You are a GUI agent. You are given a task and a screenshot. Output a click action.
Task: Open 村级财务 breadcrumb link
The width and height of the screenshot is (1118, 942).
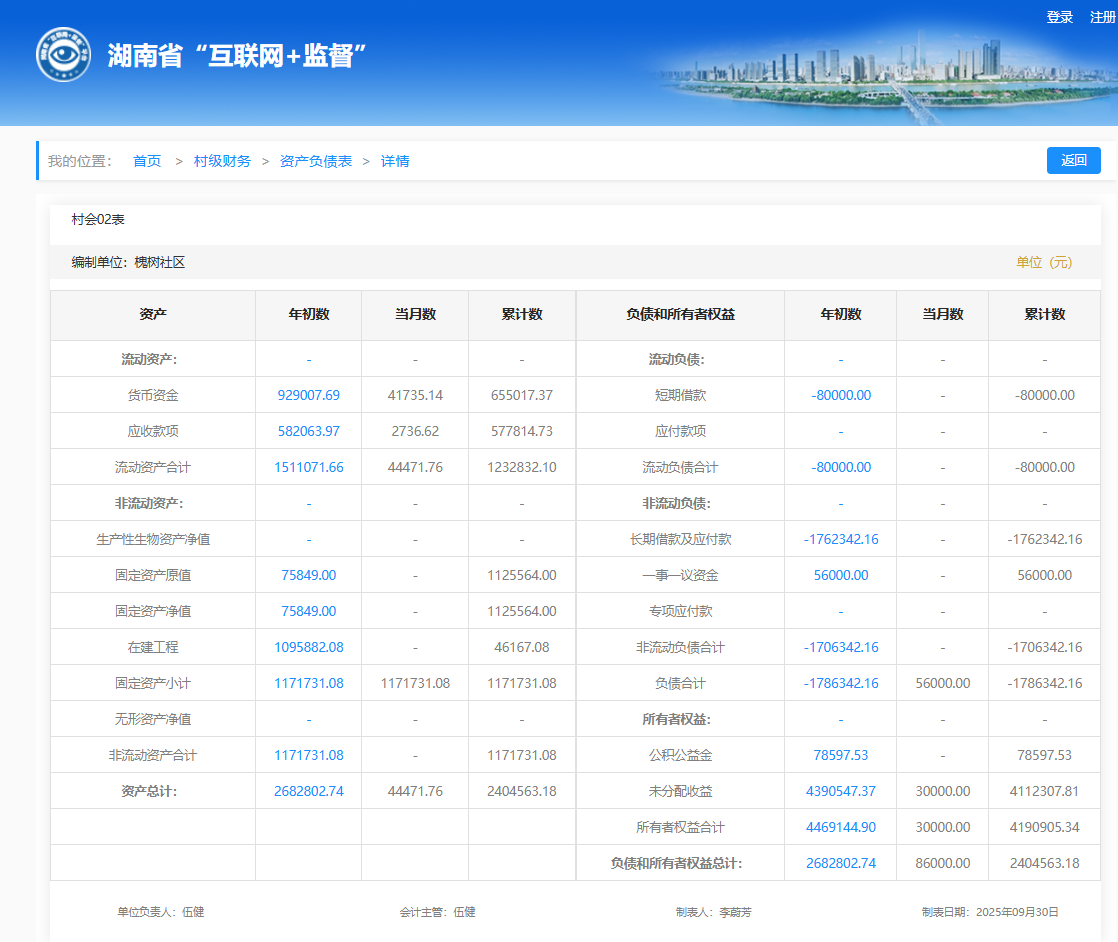tap(222, 161)
